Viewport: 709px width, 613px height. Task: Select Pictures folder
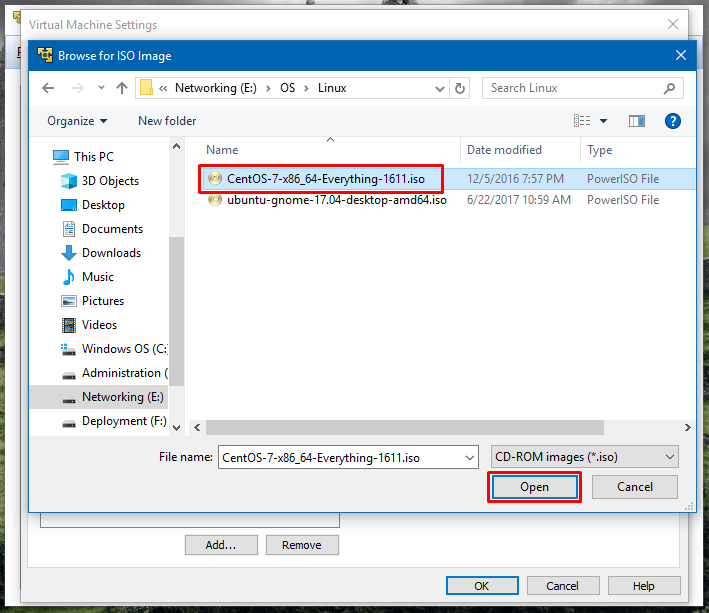coord(103,301)
